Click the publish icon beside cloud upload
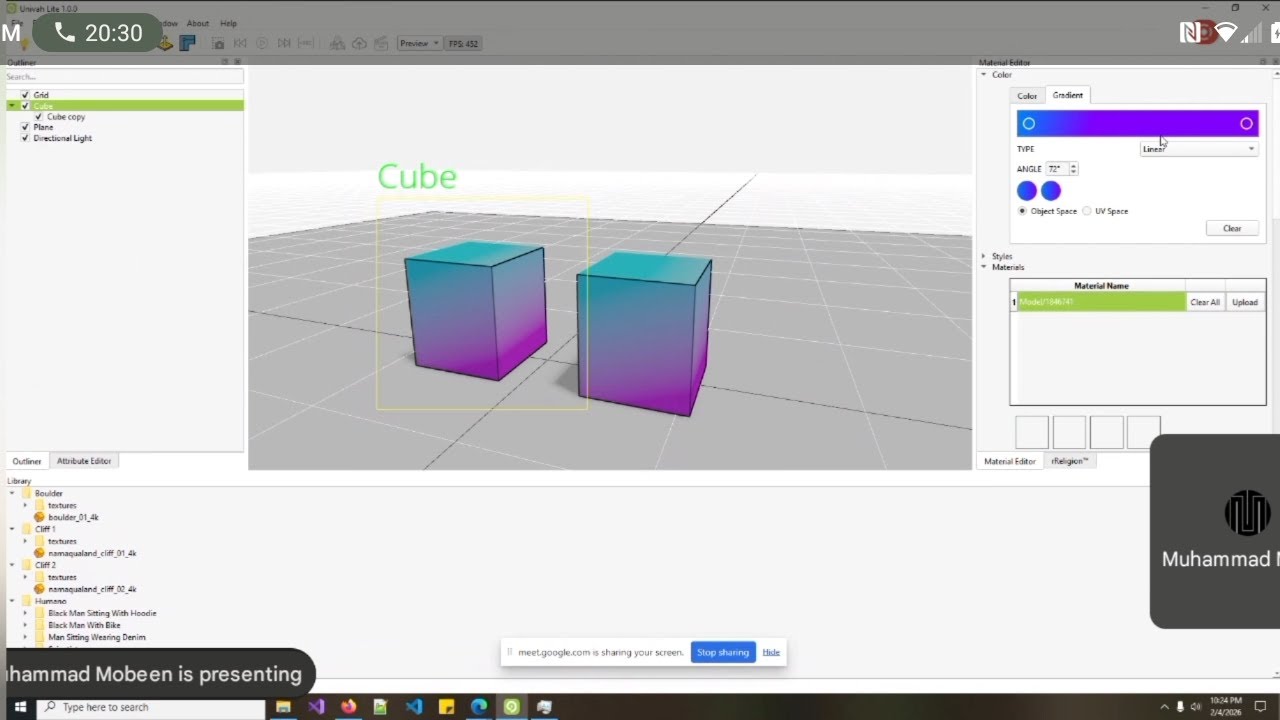 point(381,43)
